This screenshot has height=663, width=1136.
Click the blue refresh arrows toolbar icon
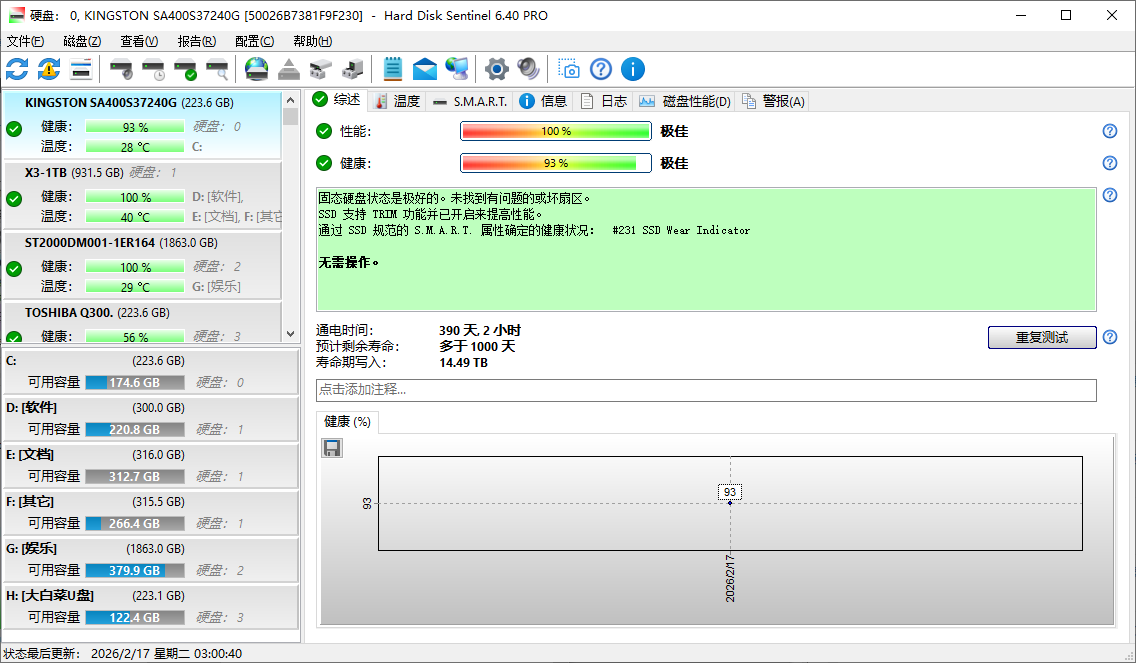[17, 69]
